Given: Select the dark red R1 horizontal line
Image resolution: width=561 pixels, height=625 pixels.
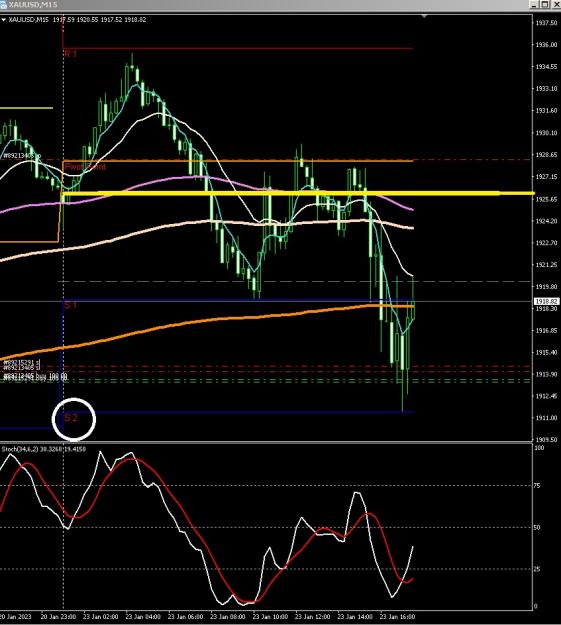Looking at the screenshot, I should [x=238, y=49].
